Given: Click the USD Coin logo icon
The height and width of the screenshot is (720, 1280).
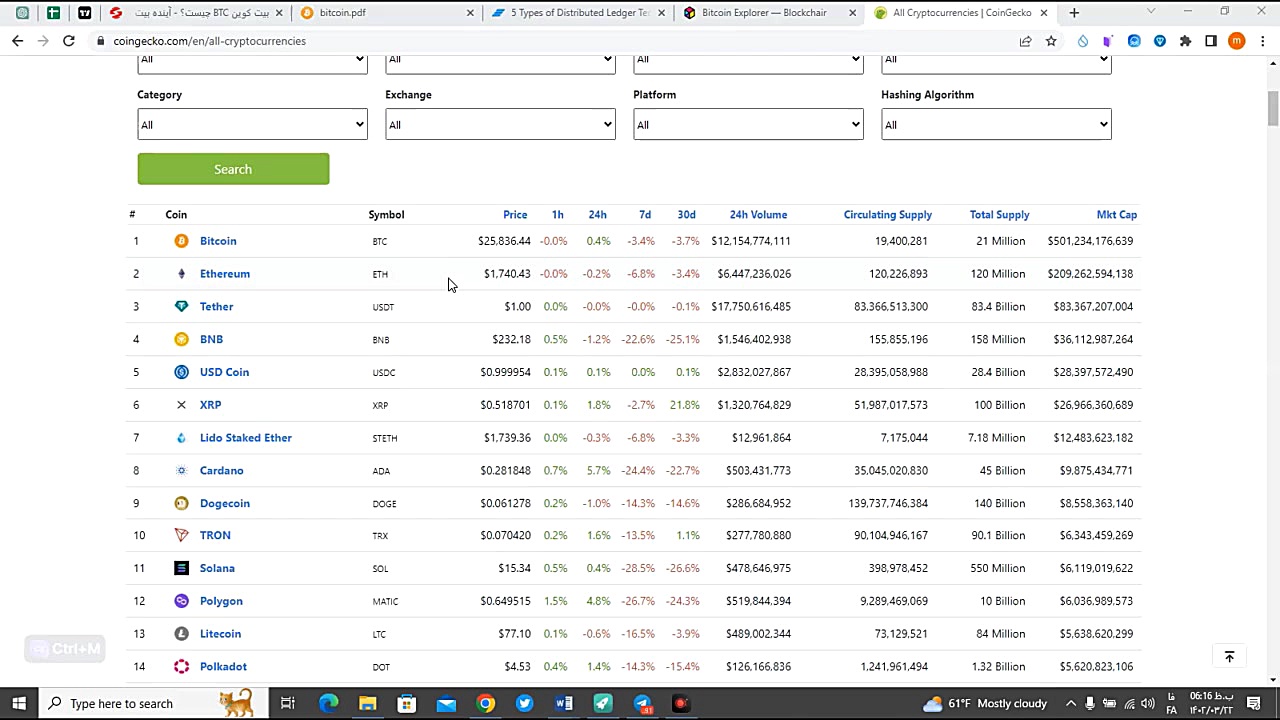Looking at the screenshot, I should tap(181, 372).
